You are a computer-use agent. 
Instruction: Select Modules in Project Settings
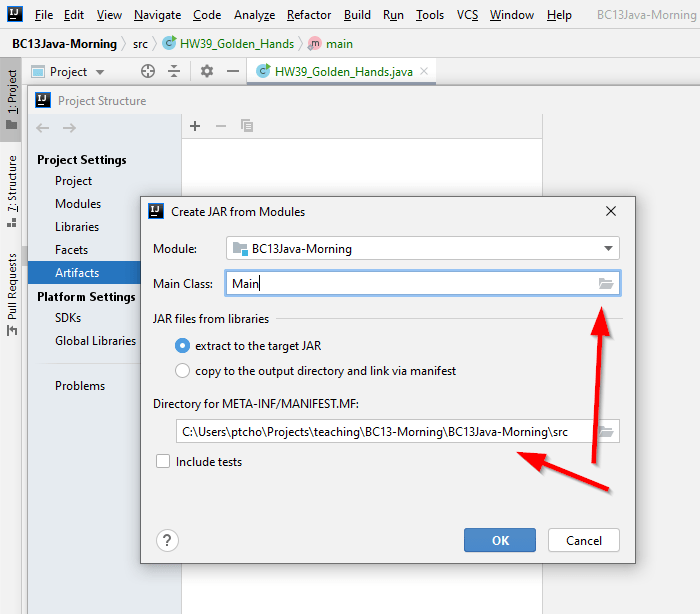point(78,204)
